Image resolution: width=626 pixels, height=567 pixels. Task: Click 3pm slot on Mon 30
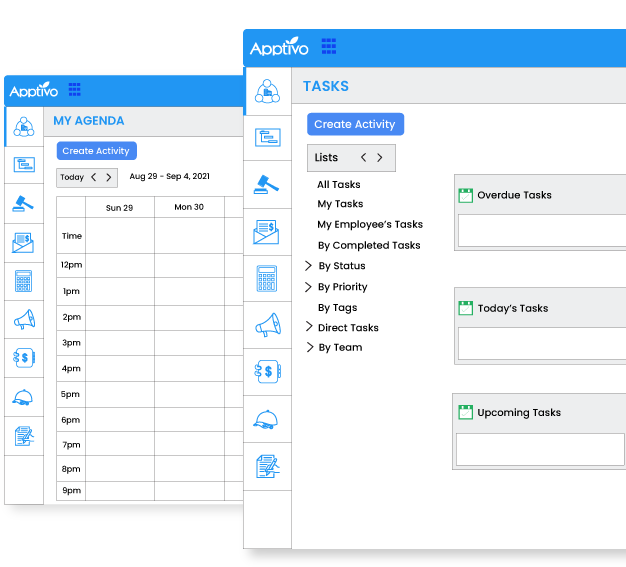point(189,343)
